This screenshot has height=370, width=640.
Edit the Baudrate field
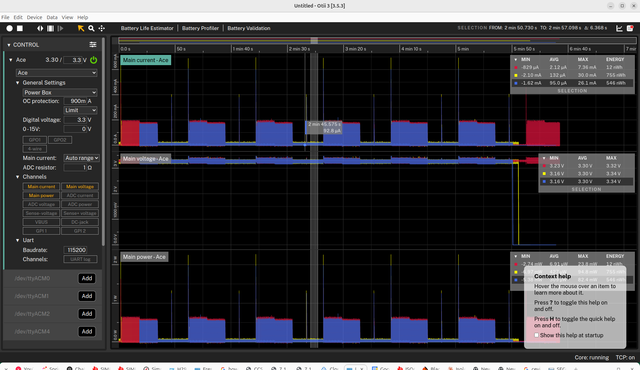(x=76, y=250)
